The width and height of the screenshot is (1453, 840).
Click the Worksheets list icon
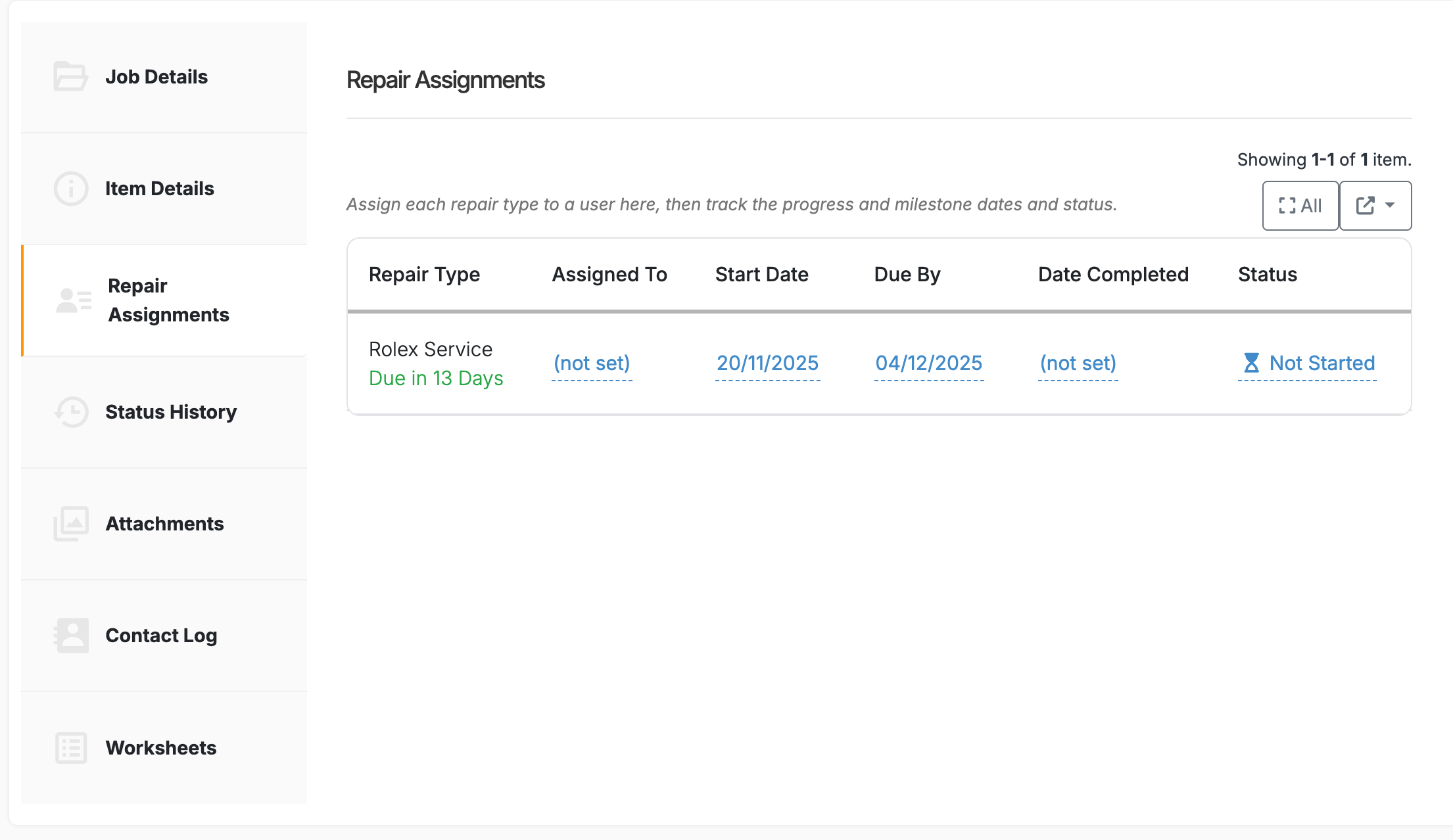click(x=70, y=747)
